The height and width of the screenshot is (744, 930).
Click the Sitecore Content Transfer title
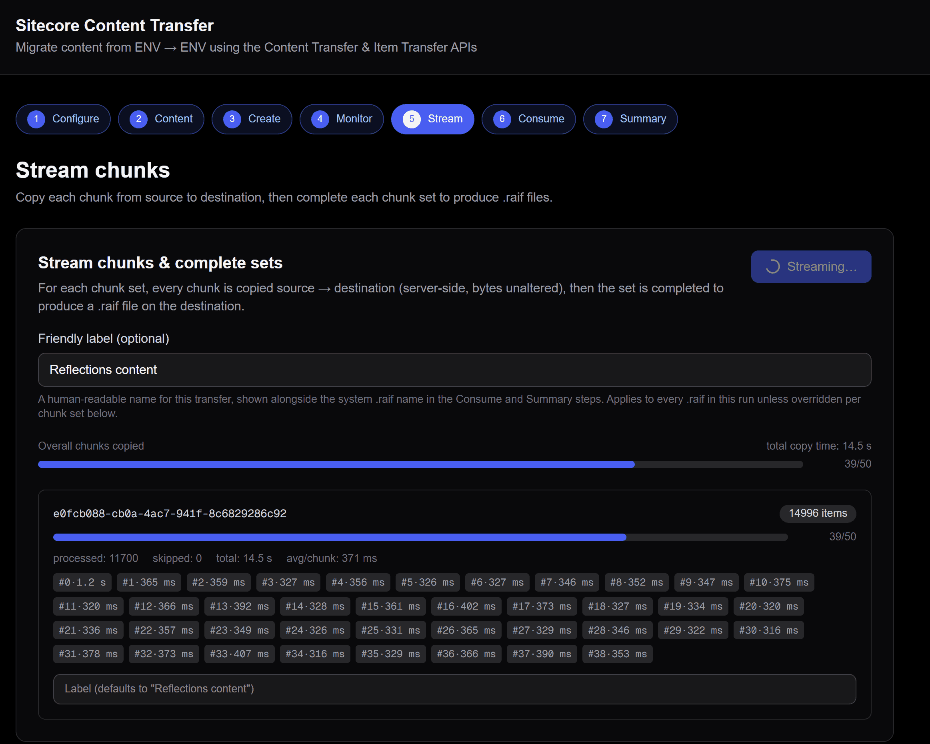click(114, 26)
